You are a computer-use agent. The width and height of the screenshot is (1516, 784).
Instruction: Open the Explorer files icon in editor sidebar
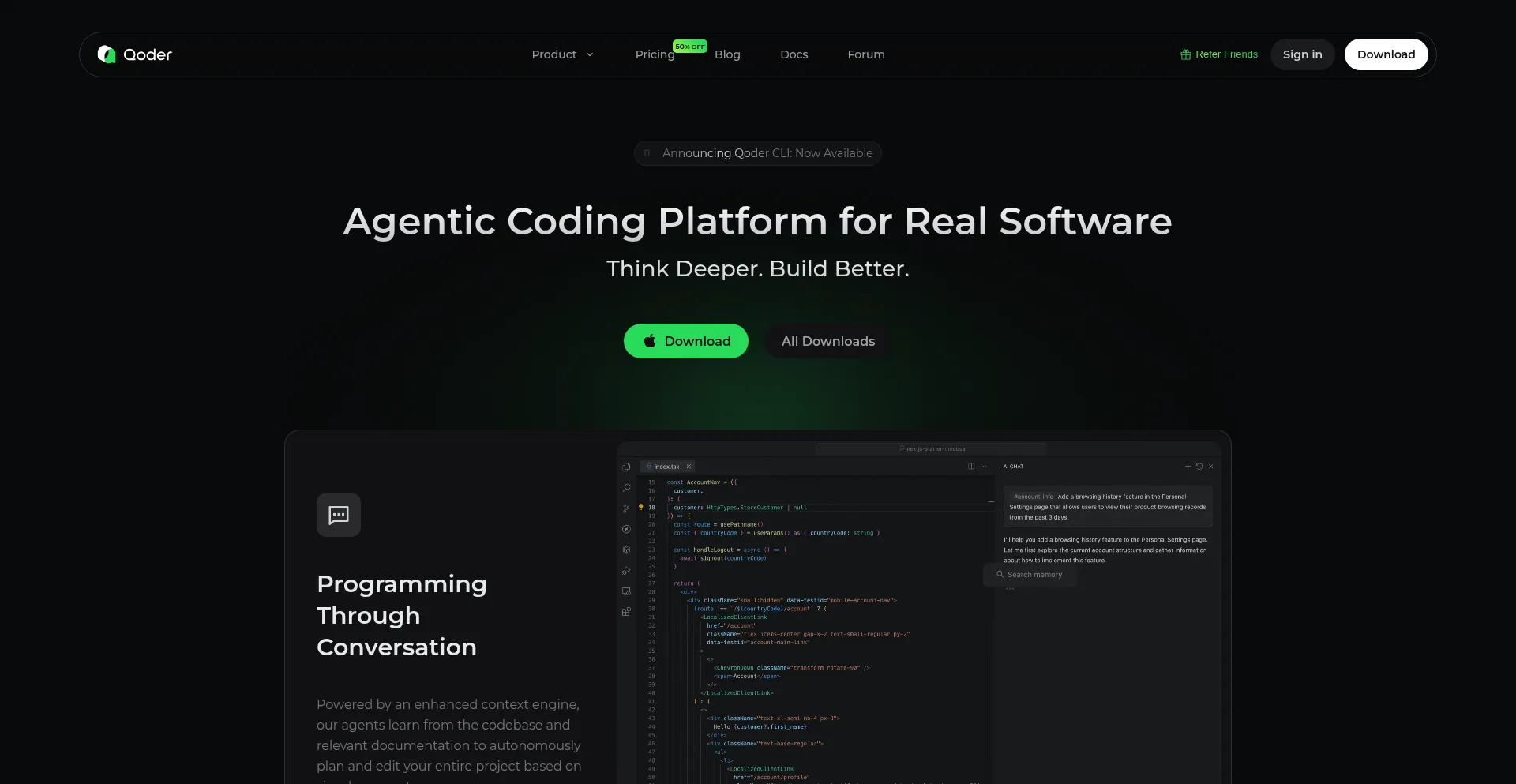coord(626,467)
